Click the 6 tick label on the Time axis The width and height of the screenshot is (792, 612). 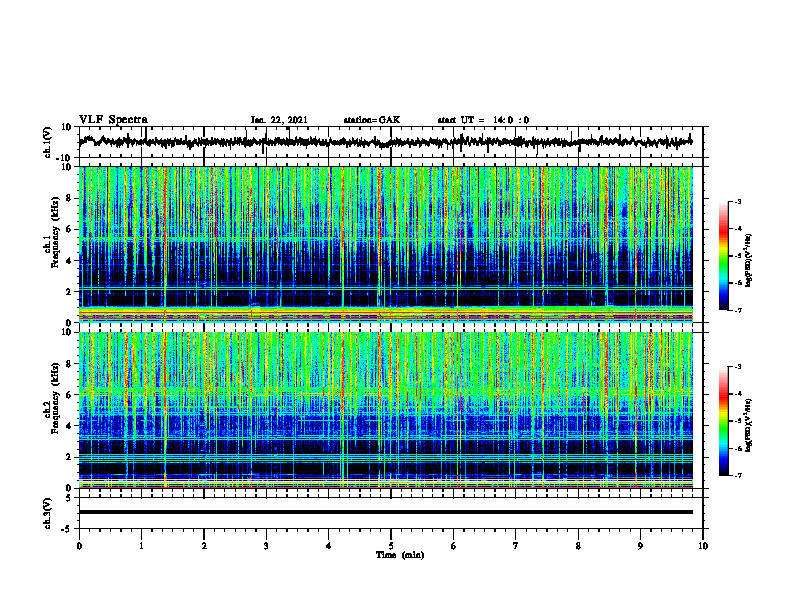click(x=454, y=546)
